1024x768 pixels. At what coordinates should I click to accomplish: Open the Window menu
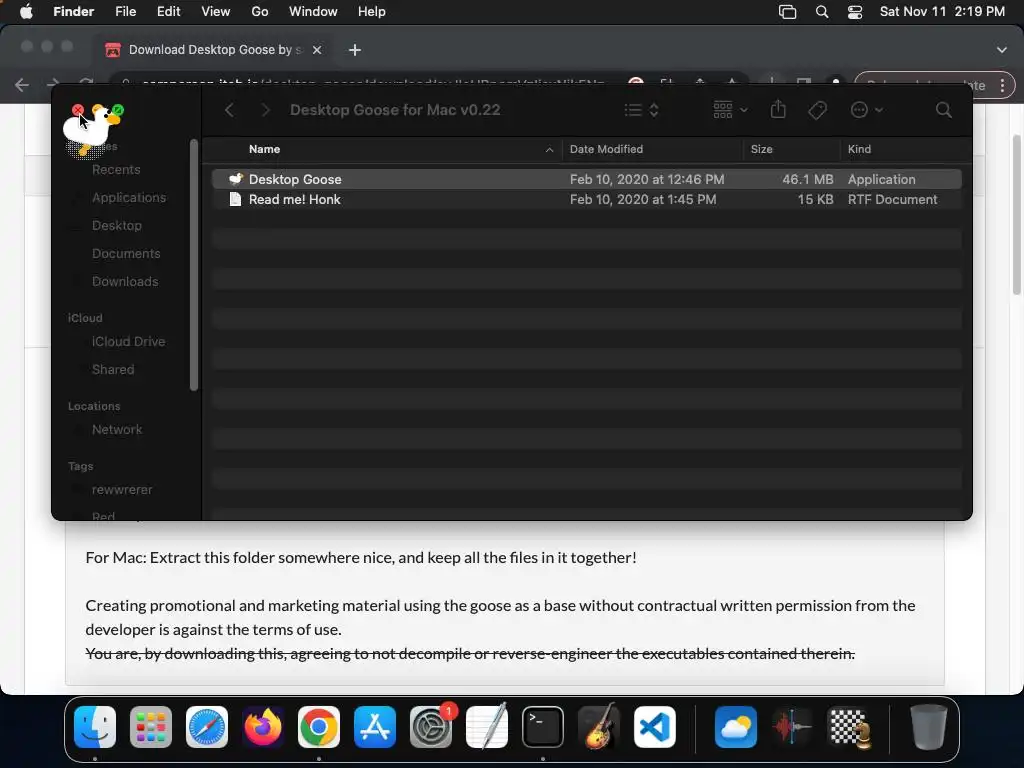tap(313, 12)
